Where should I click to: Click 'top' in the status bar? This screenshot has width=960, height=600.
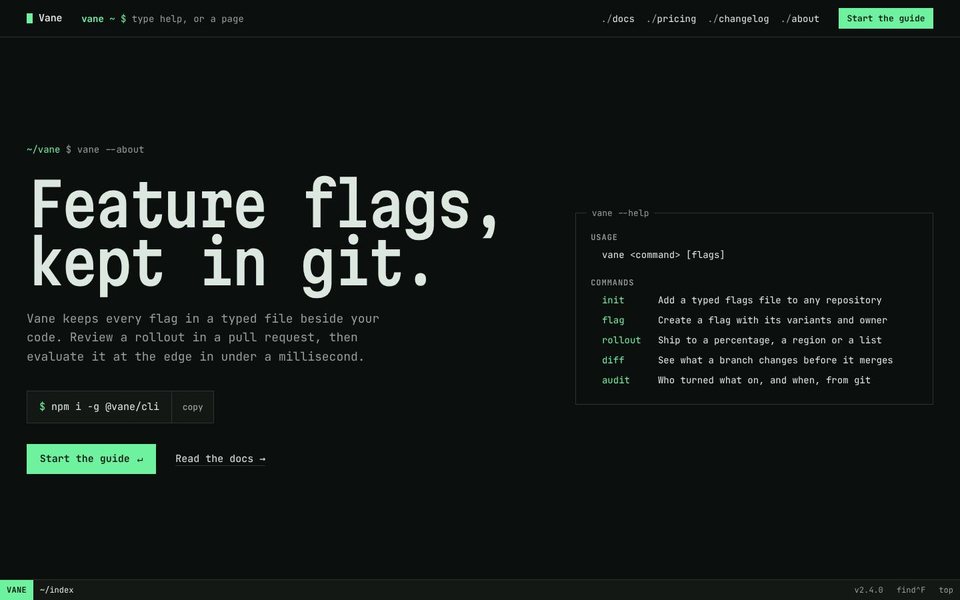946,590
